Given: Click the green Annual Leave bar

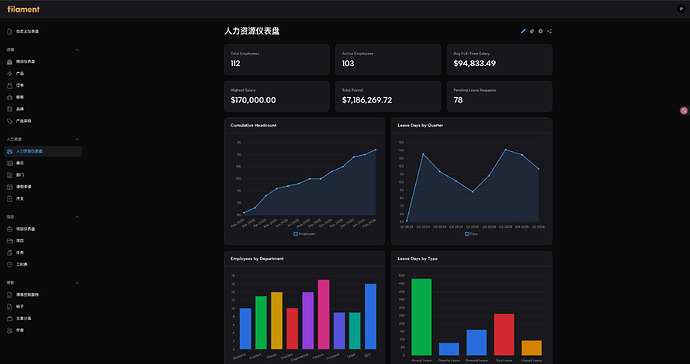Looking at the screenshot, I should tap(421, 317).
